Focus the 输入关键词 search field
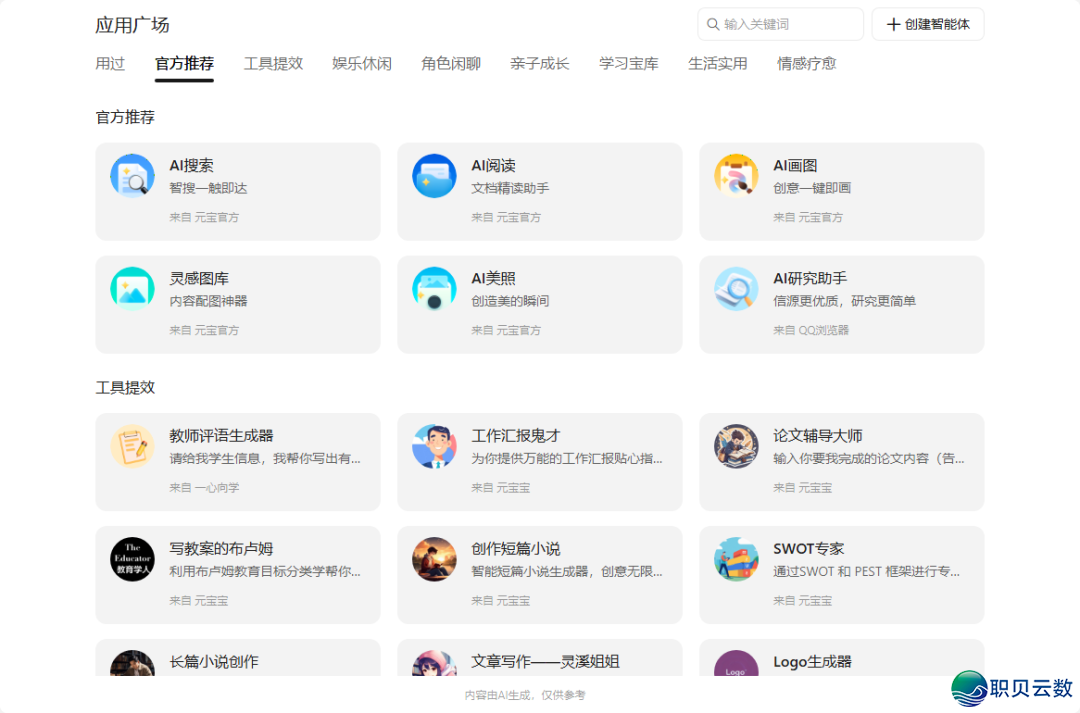Image resolution: width=1080 pixels, height=713 pixels. (x=780, y=25)
